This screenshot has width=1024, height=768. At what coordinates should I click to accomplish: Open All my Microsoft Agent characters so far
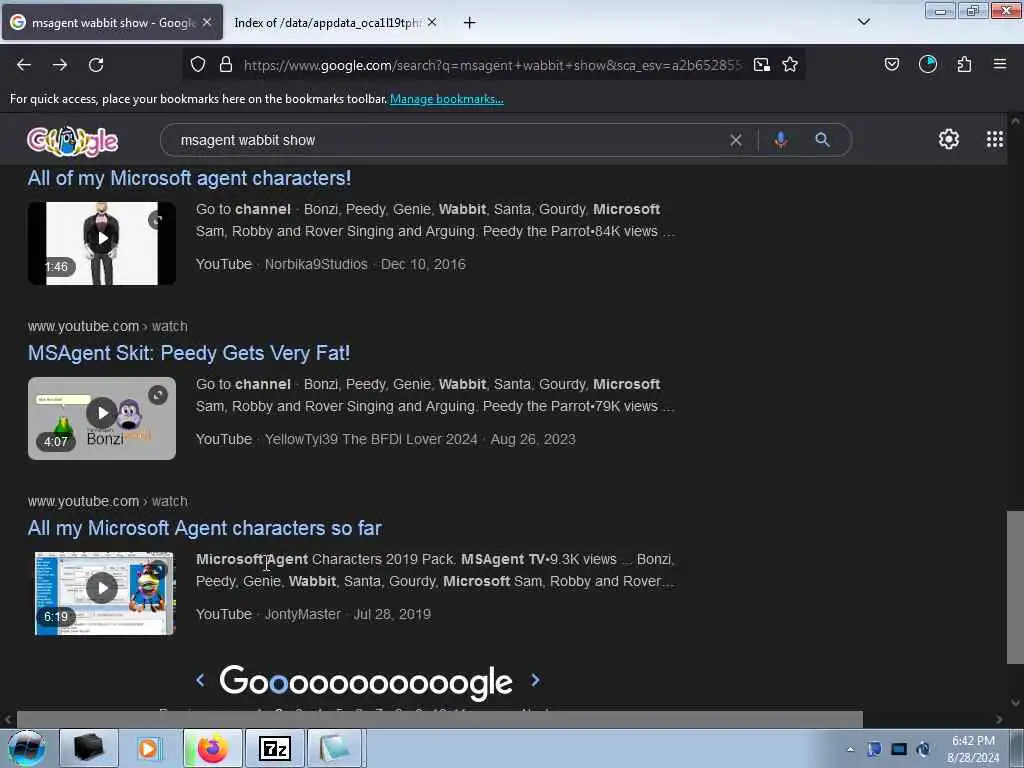(x=204, y=528)
